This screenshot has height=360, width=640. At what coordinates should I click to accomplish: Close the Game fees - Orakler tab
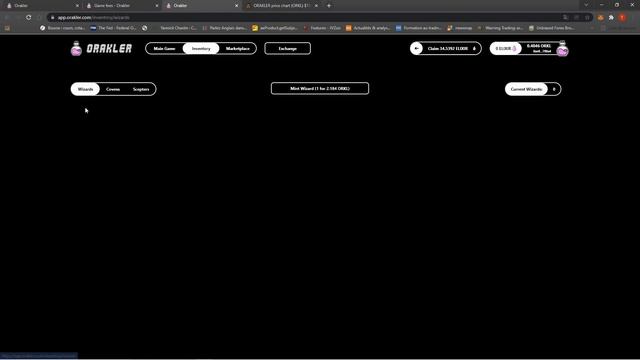(x=157, y=6)
